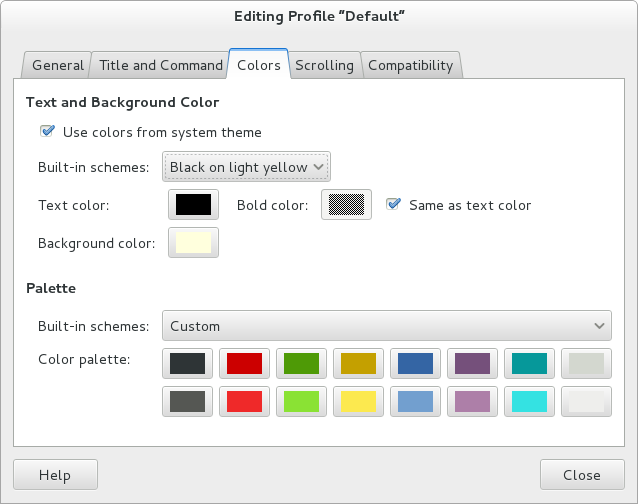Screen dimensions: 638x504
Task: Select the dark green palette swatch
Action: (301, 362)
